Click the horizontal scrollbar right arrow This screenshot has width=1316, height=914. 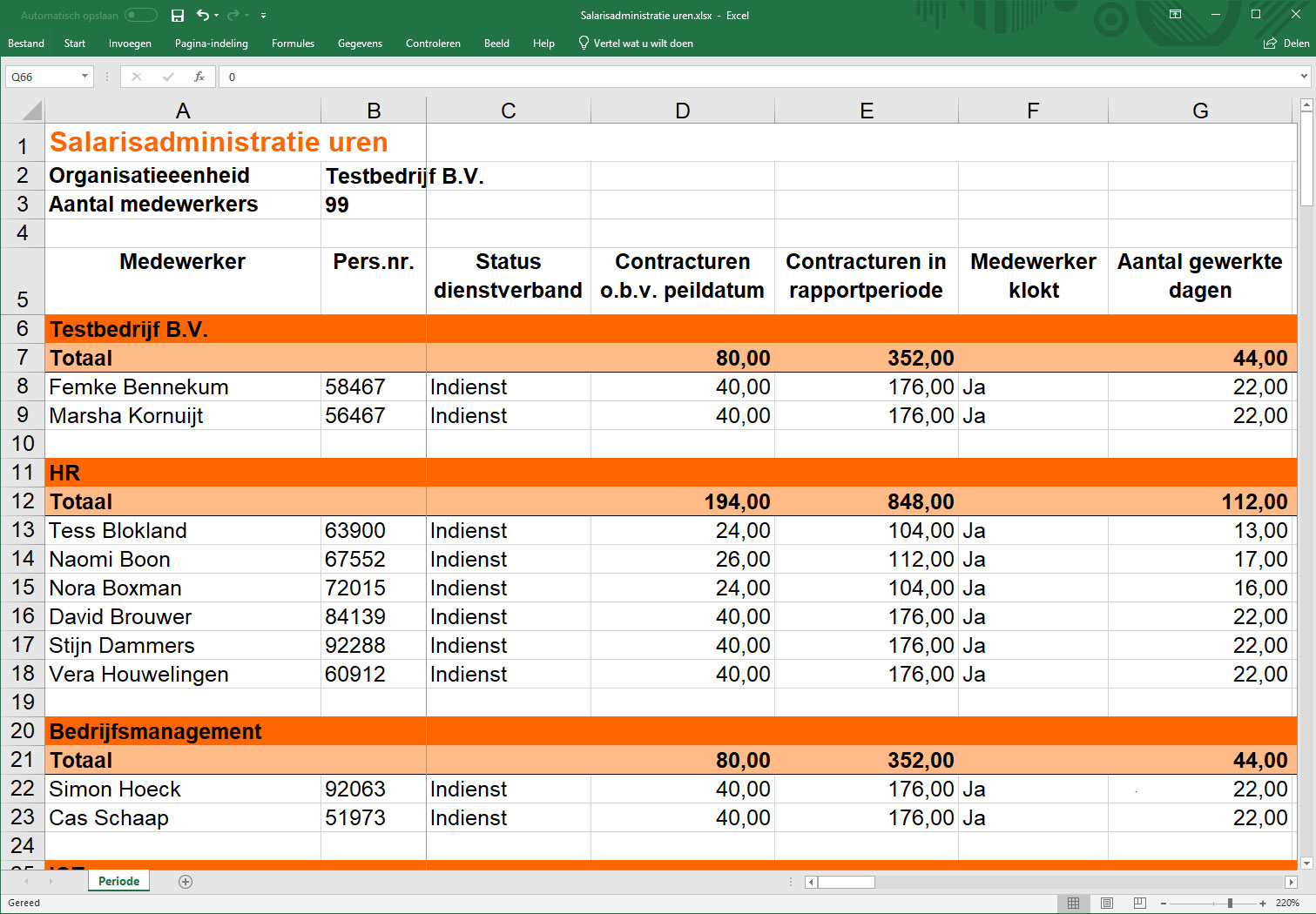point(1291,882)
